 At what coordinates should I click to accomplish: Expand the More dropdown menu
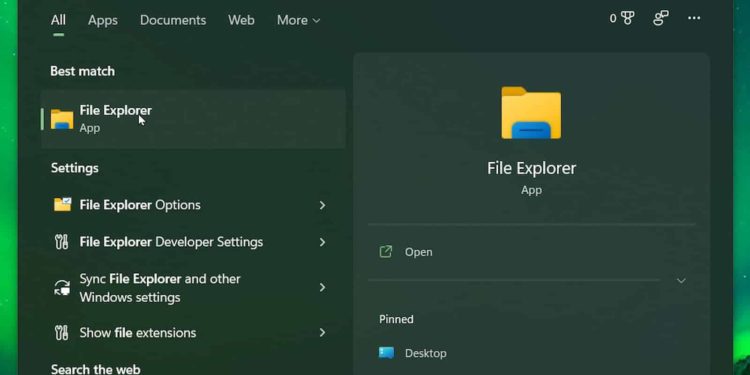(298, 20)
